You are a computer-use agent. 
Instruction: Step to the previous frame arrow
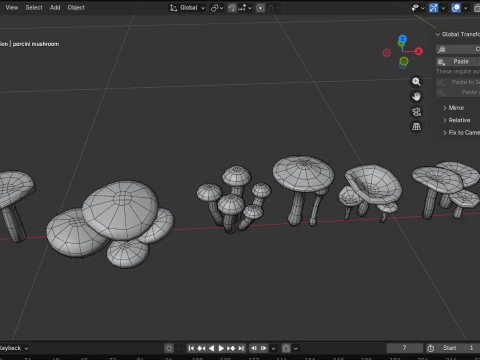(254, 348)
